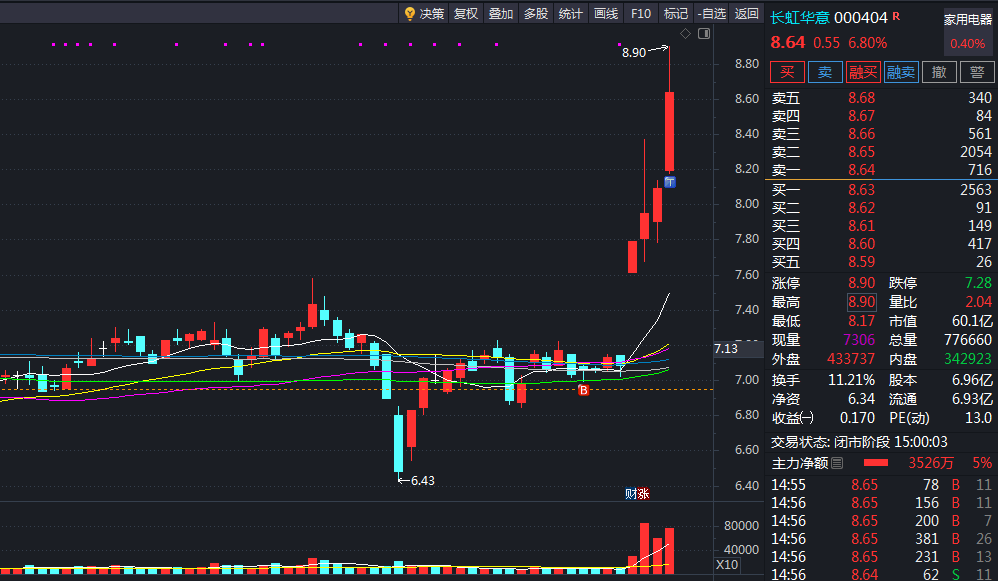This screenshot has height=581, width=998.
Task: Select the 画线 drawing tools item
Action: tap(606, 13)
